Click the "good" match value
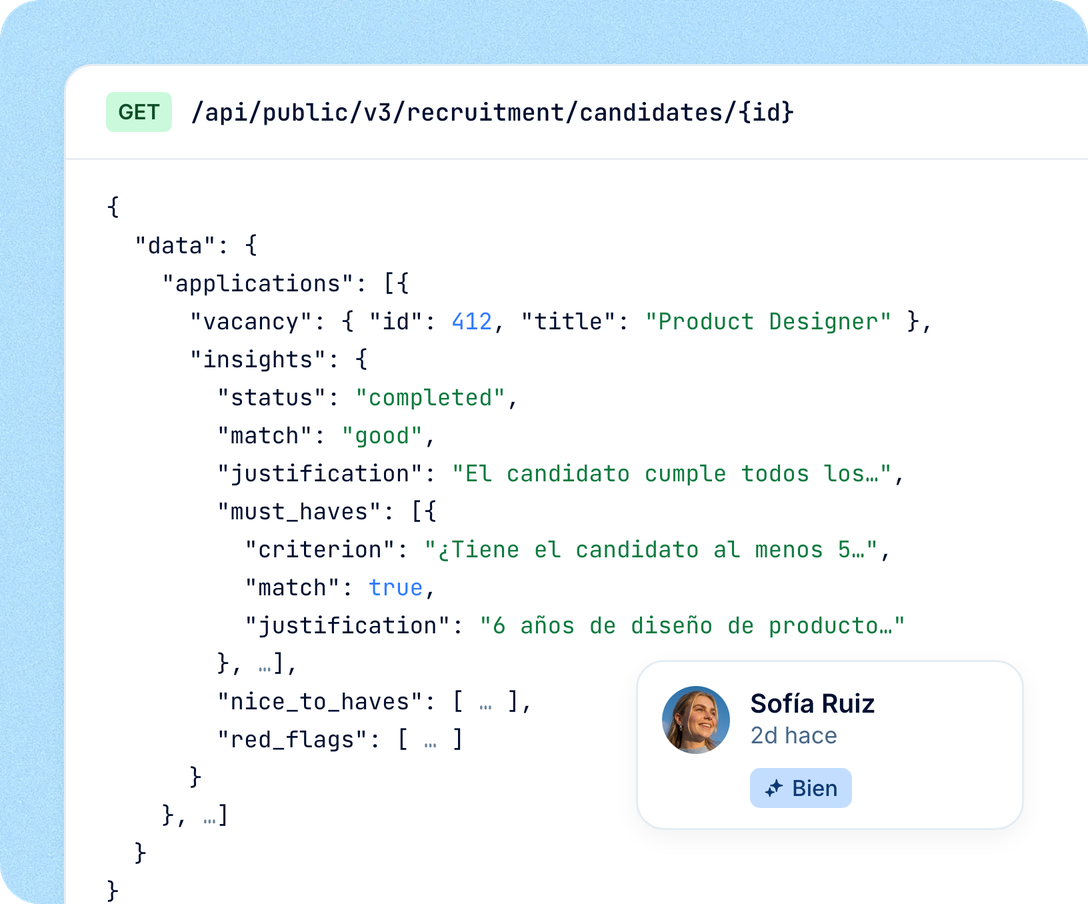This screenshot has width=1088, height=904. click(x=382, y=436)
